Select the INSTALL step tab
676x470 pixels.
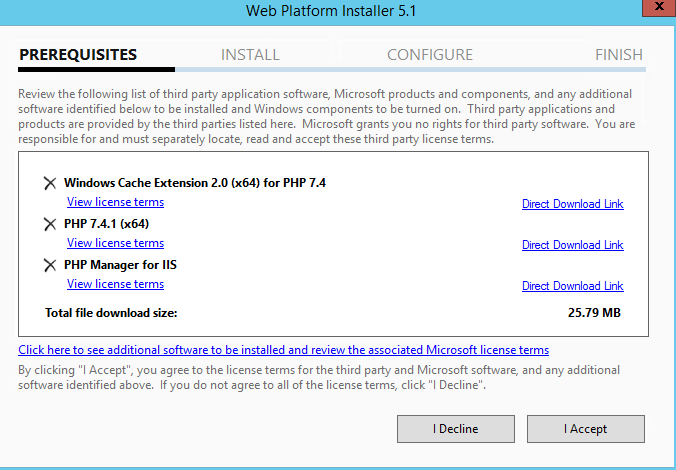pos(250,55)
